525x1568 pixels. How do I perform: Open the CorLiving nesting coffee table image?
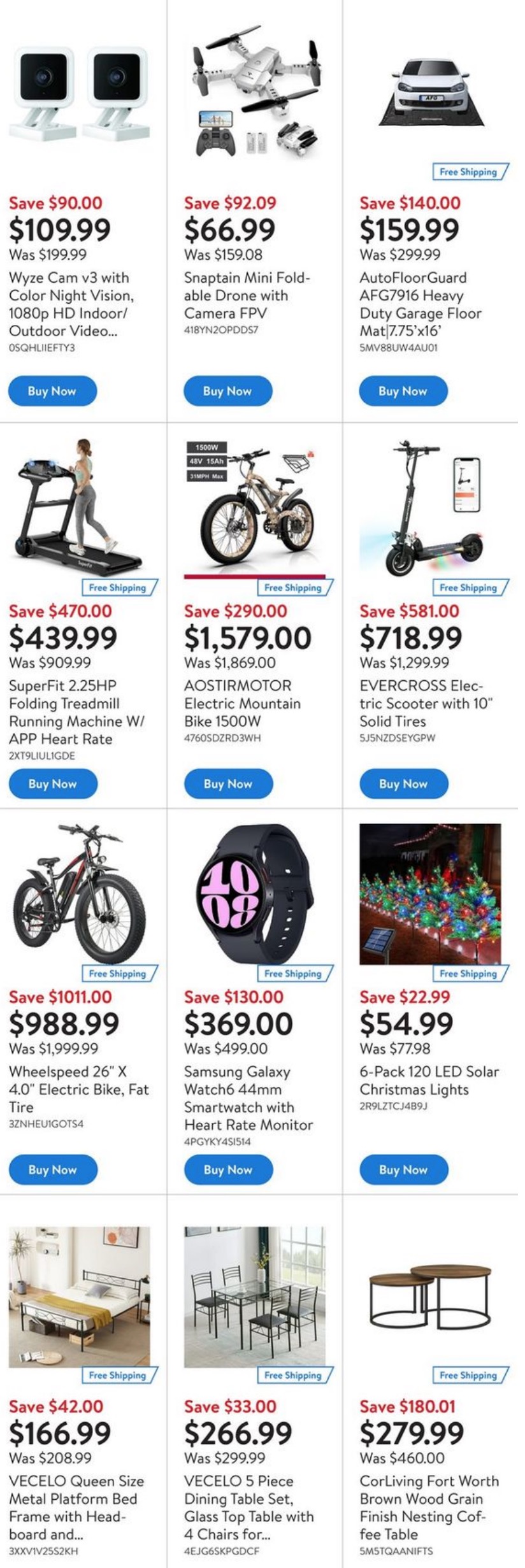(430, 1297)
